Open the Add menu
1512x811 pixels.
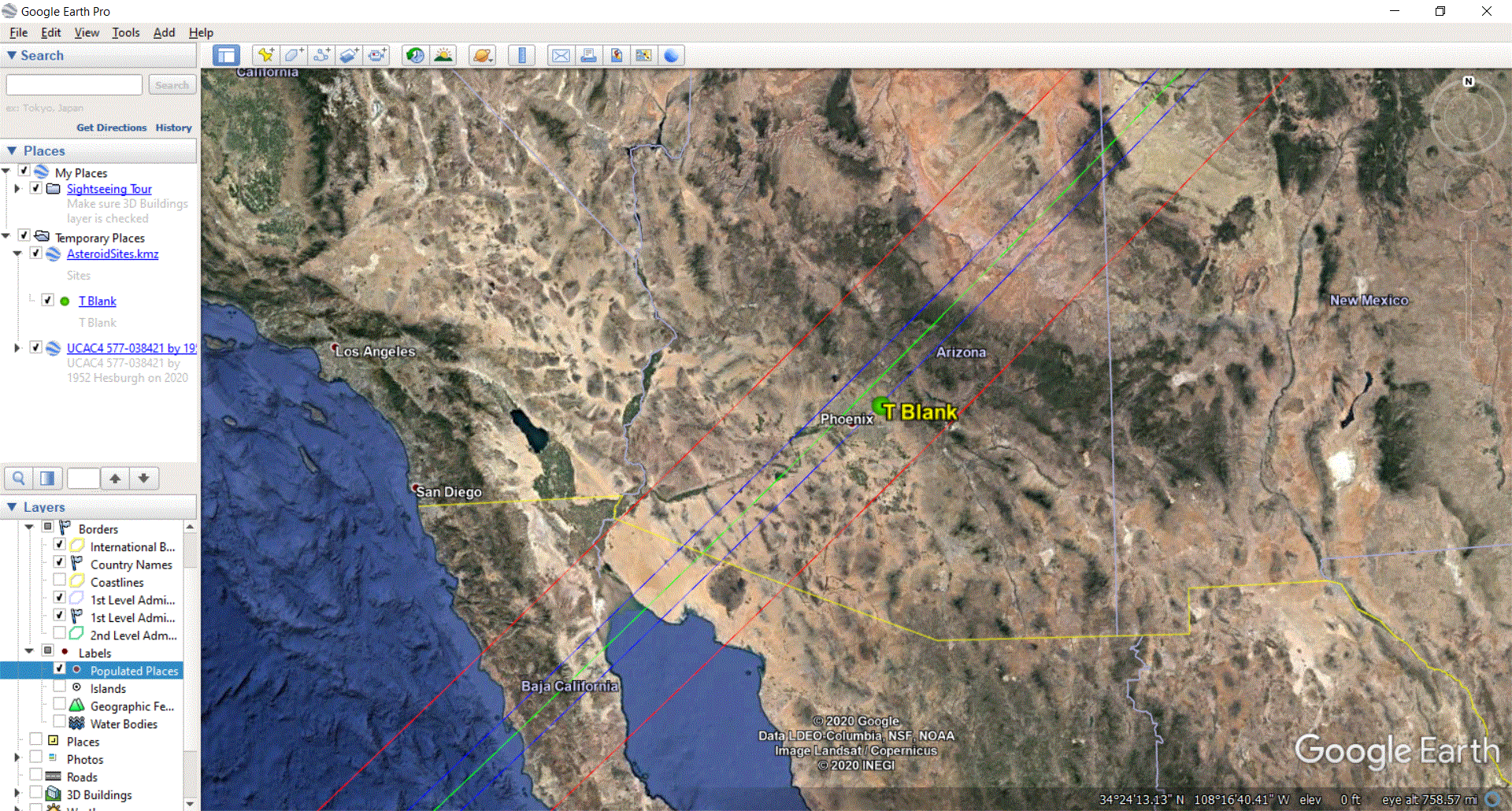pos(164,32)
